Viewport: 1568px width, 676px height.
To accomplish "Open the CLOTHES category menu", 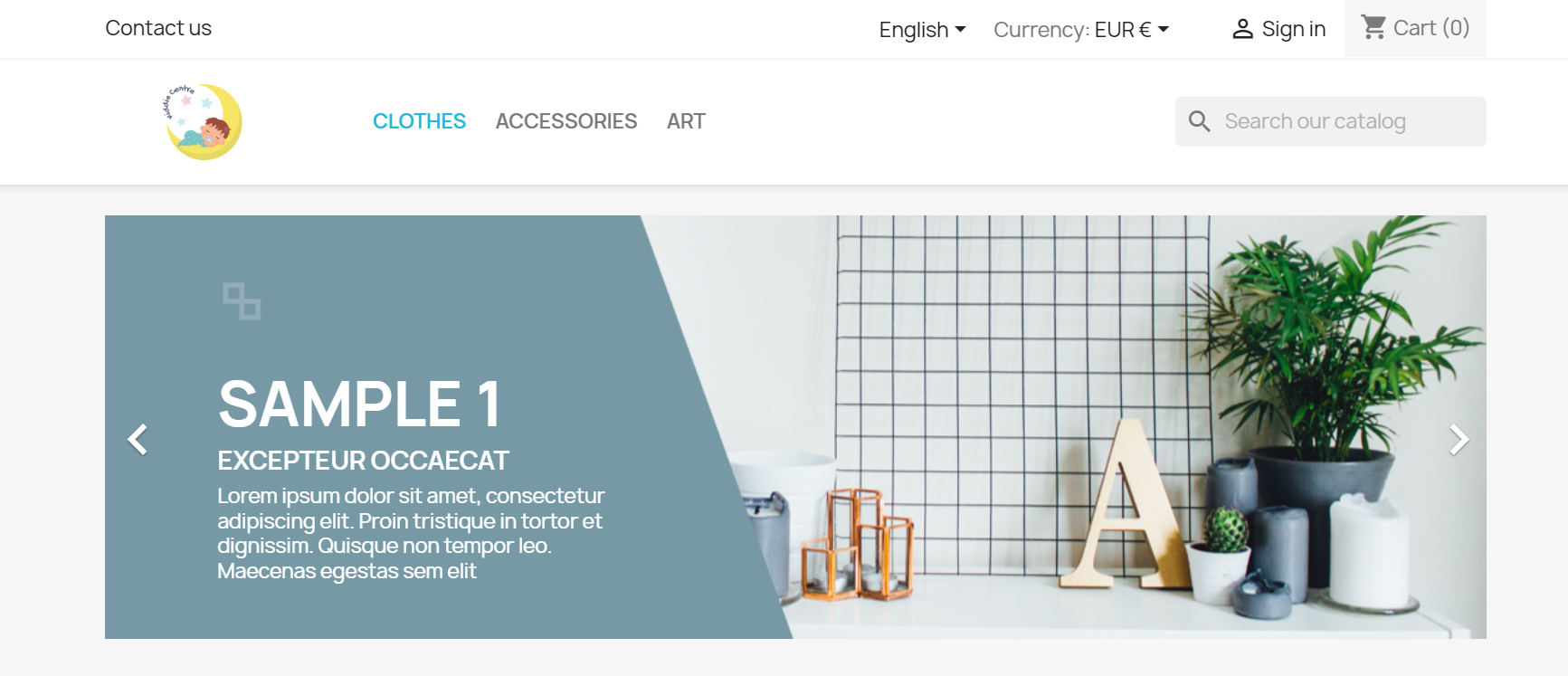I will tap(419, 121).
